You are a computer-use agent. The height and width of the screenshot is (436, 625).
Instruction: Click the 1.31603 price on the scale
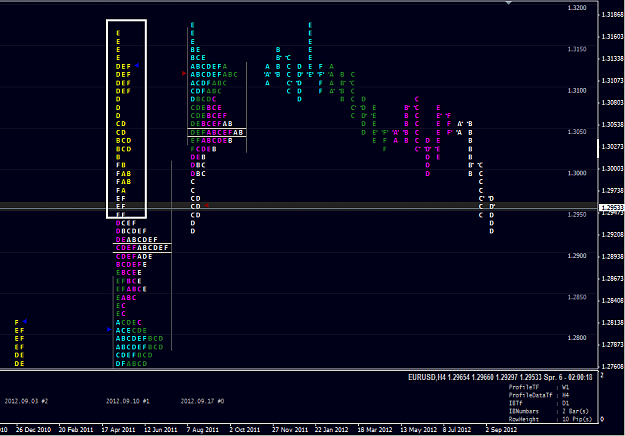(612, 37)
